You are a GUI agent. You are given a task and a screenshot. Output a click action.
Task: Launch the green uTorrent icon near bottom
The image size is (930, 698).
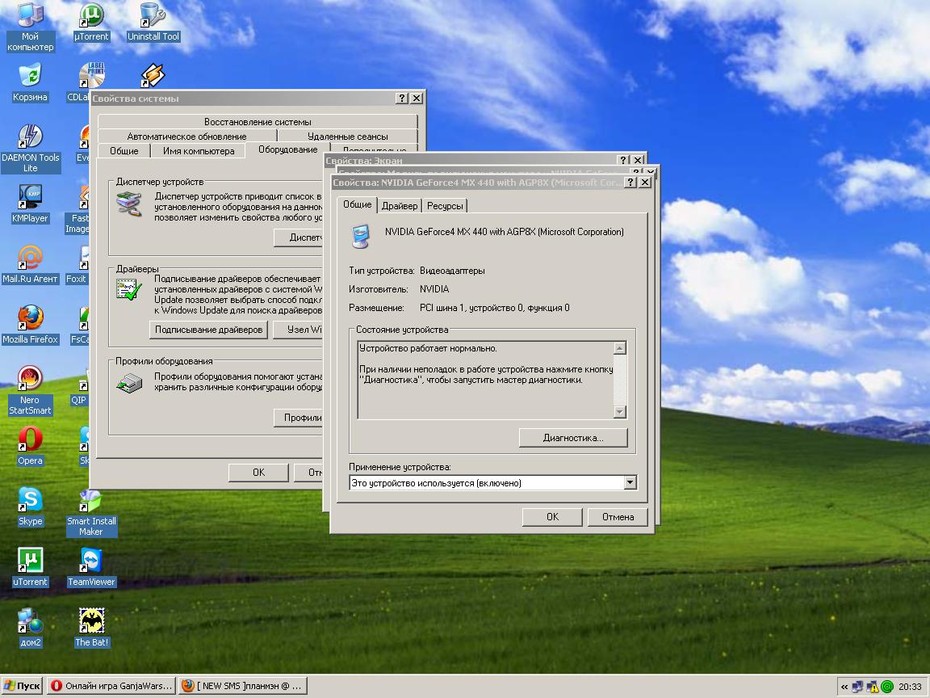point(30,568)
